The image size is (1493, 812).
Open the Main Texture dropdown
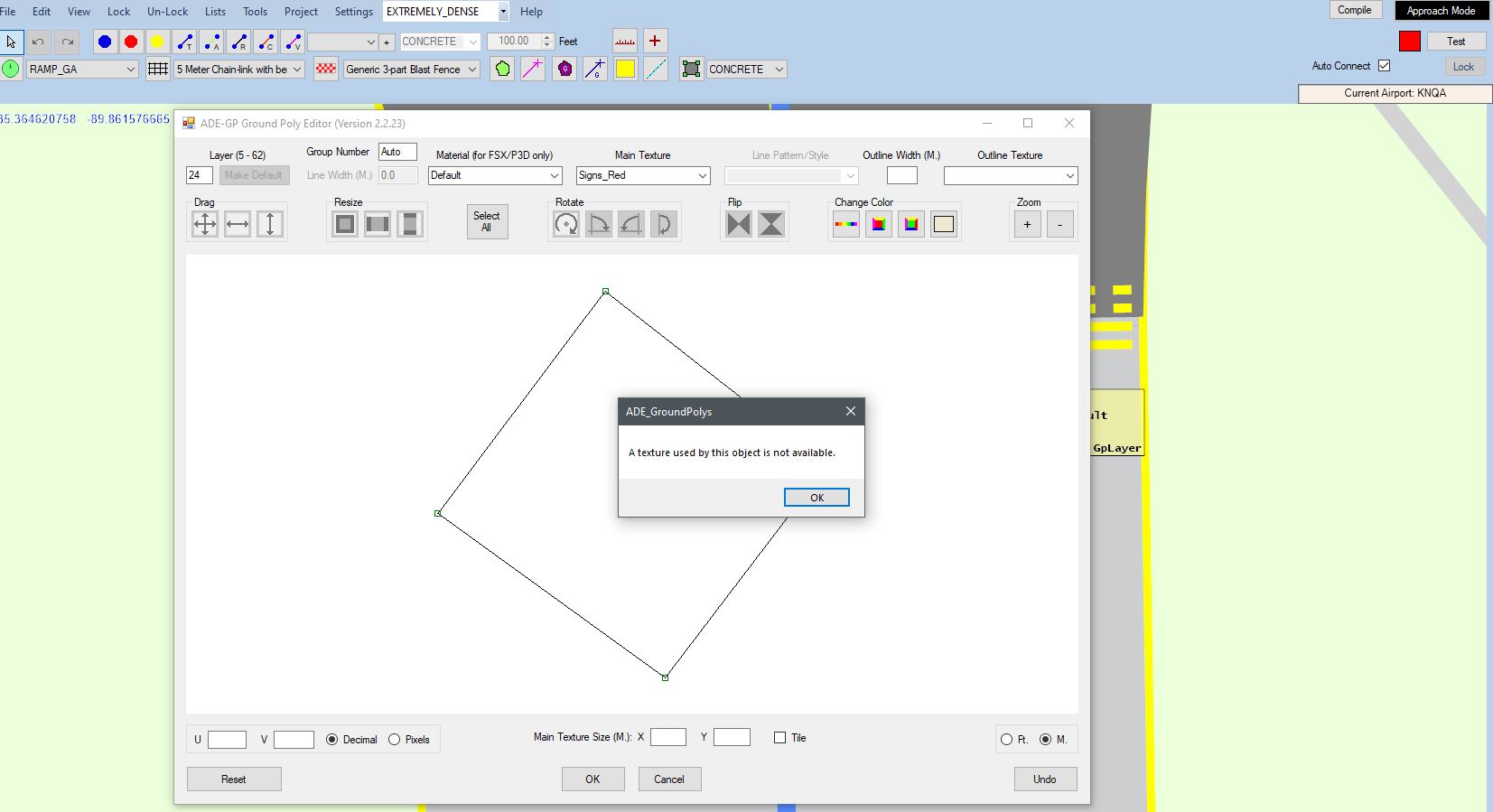(643, 176)
